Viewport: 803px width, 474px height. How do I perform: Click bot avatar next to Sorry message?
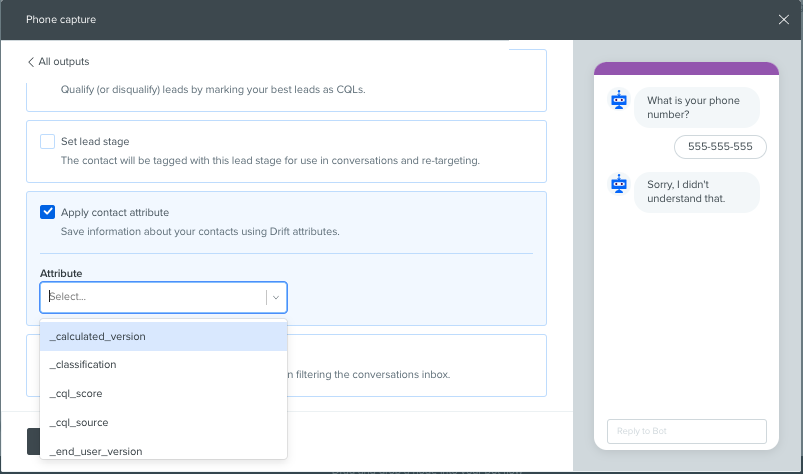coord(619,184)
